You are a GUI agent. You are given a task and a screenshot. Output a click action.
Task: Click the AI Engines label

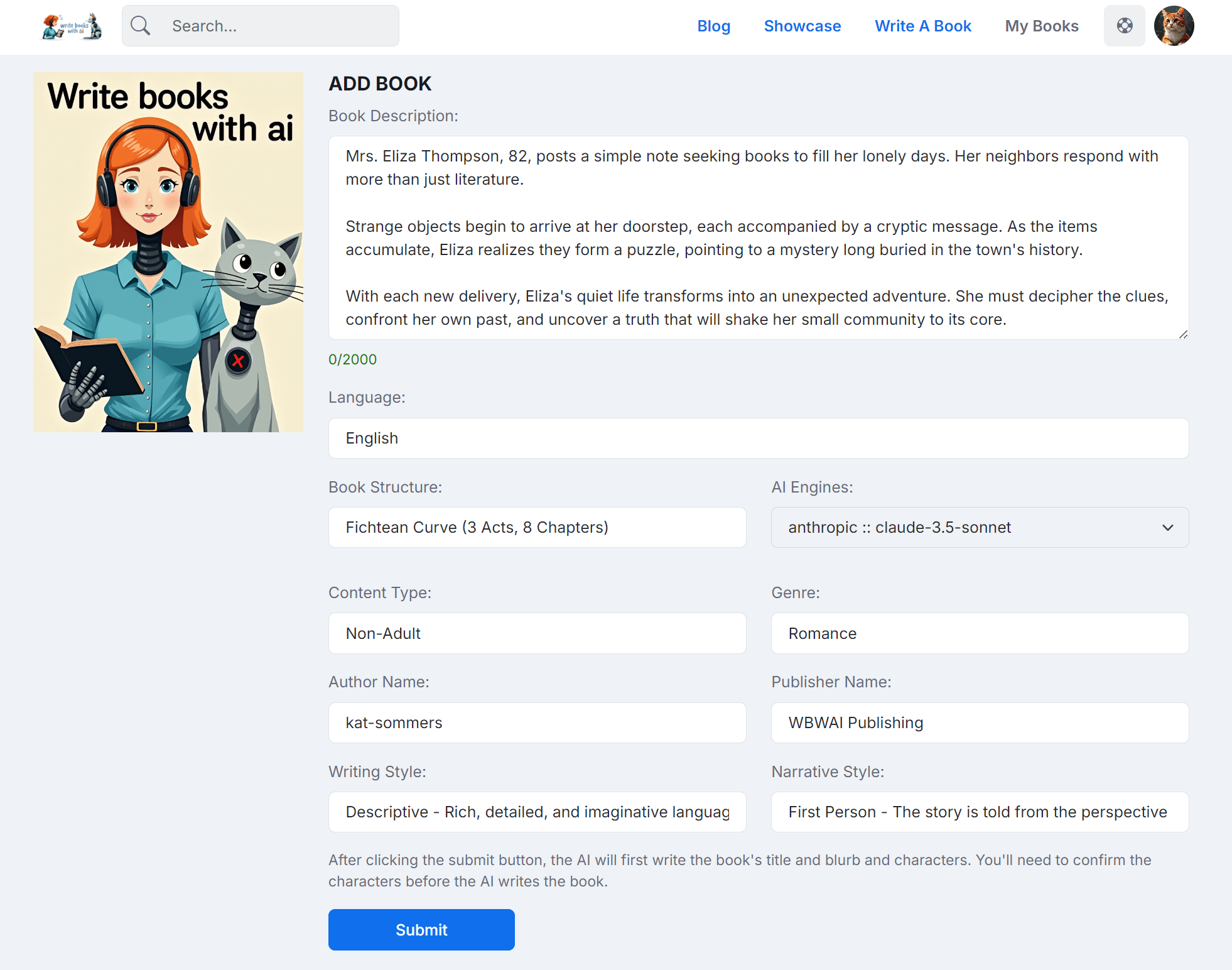(812, 487)
